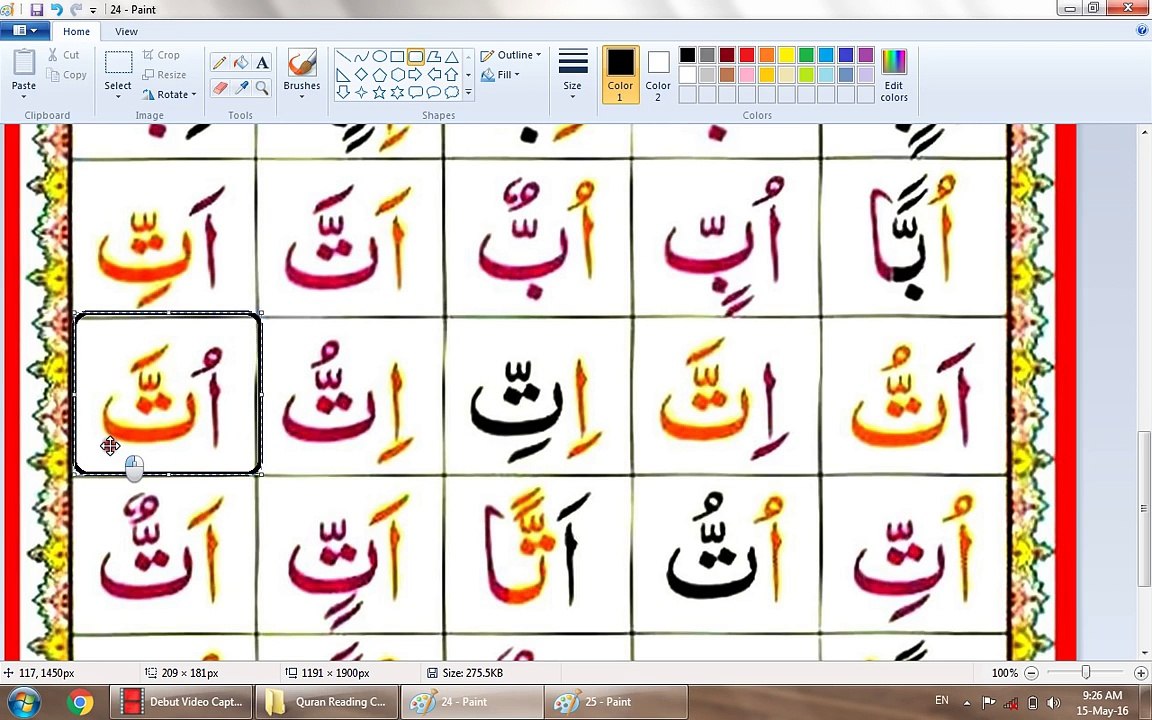Choose the Line shape
This screenshot has height=720, width=1152.
click(343, 57)
